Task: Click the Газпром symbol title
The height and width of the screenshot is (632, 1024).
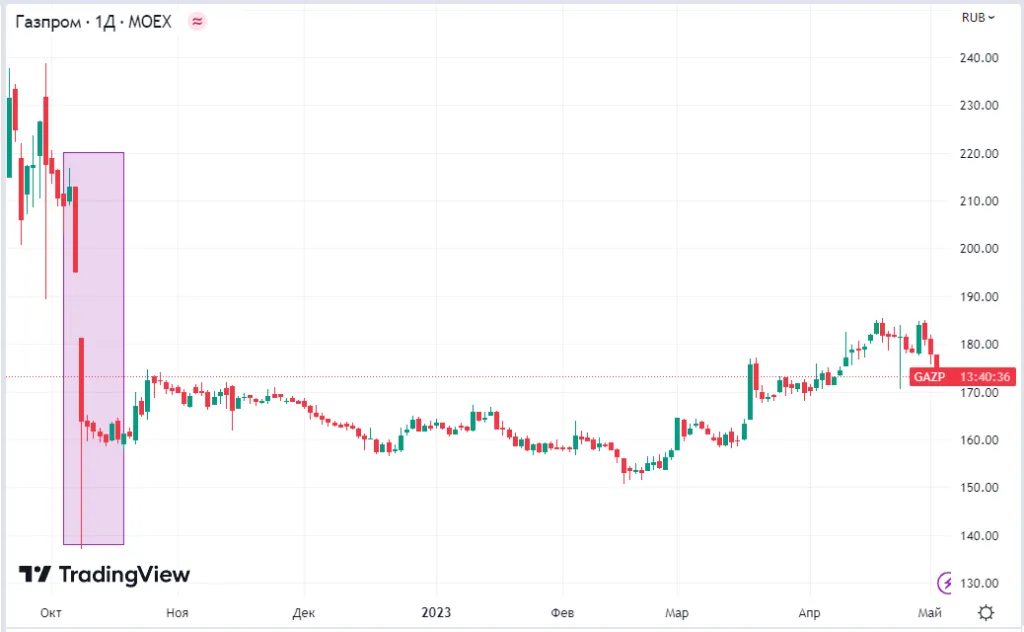Action: coord(48,22)
